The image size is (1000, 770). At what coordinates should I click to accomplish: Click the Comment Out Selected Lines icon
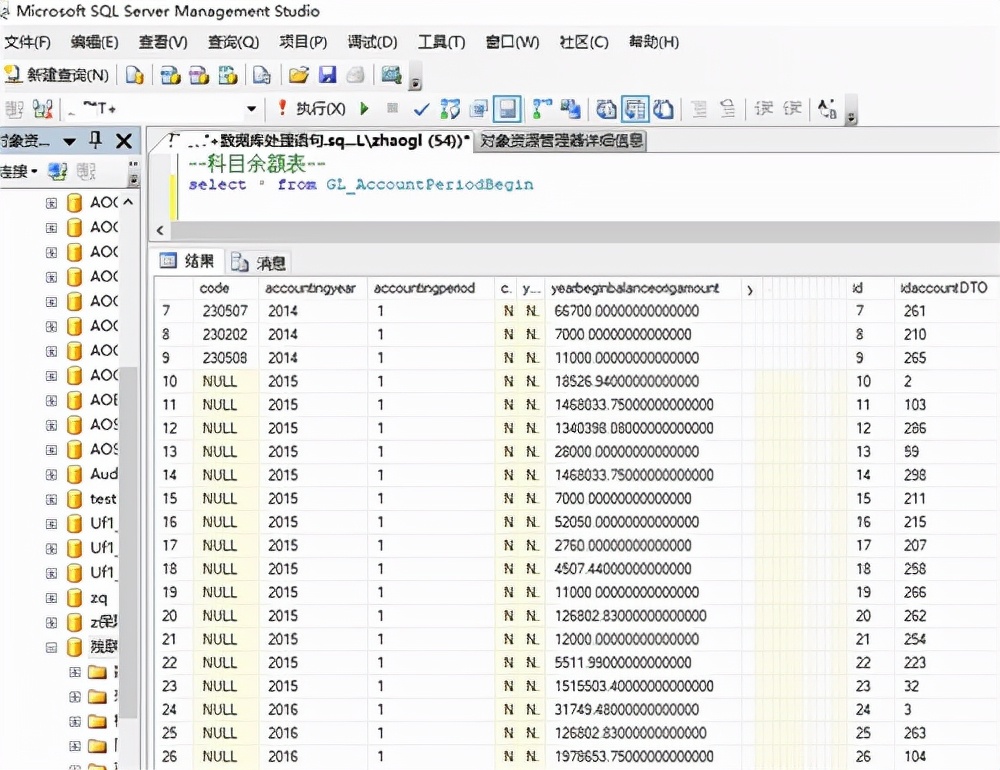click(697, 108)
